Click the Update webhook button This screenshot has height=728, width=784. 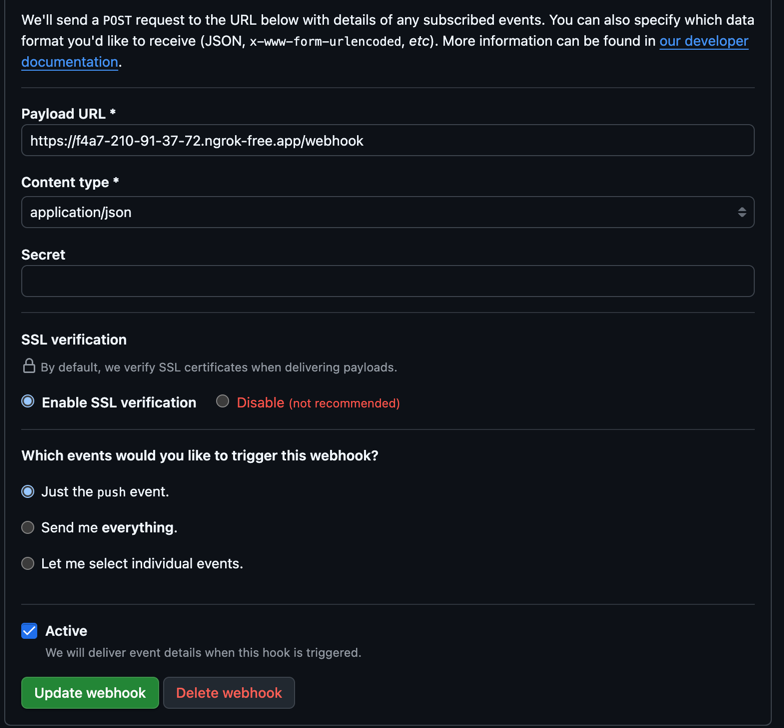(90, 693)
